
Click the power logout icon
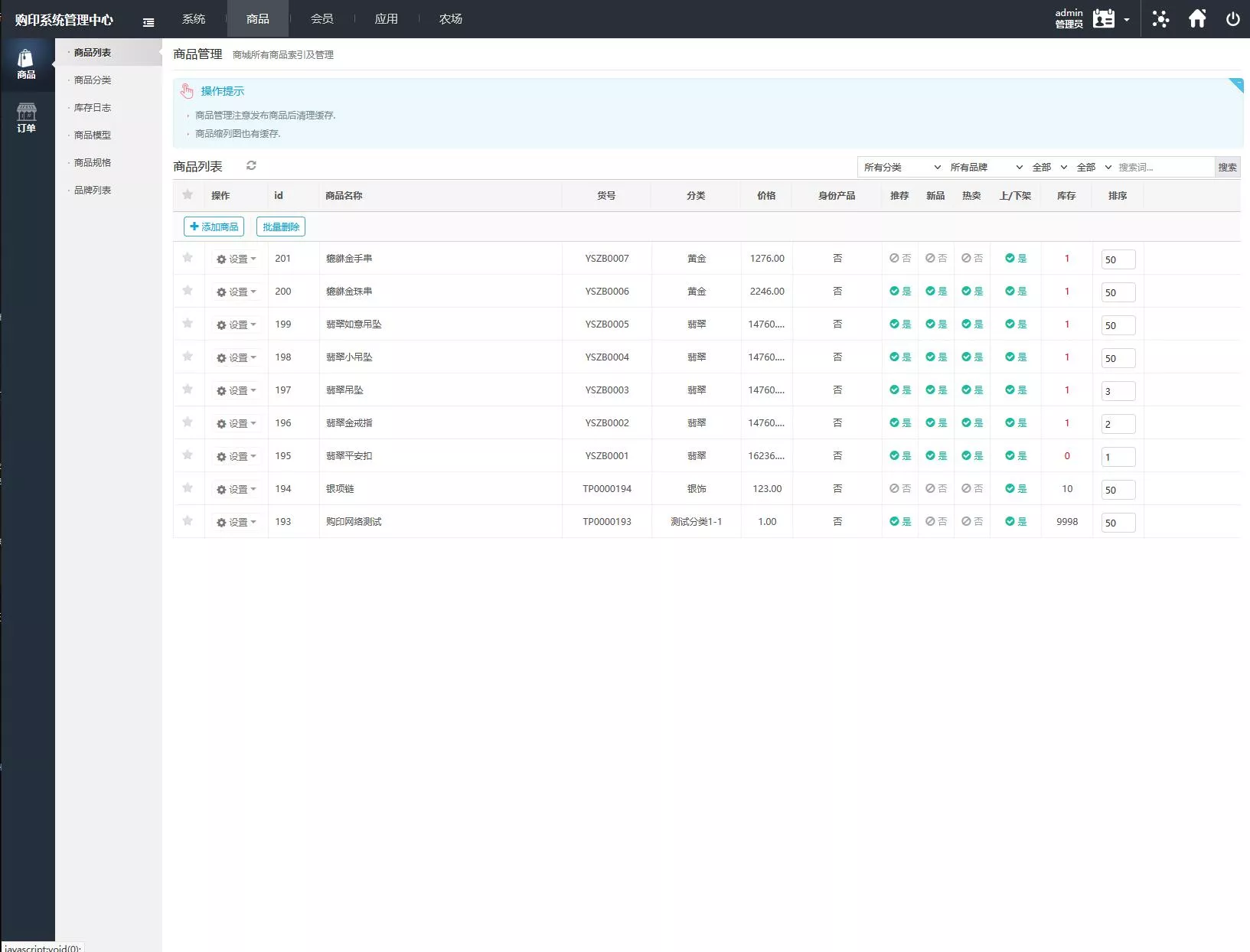point(1232,19)
